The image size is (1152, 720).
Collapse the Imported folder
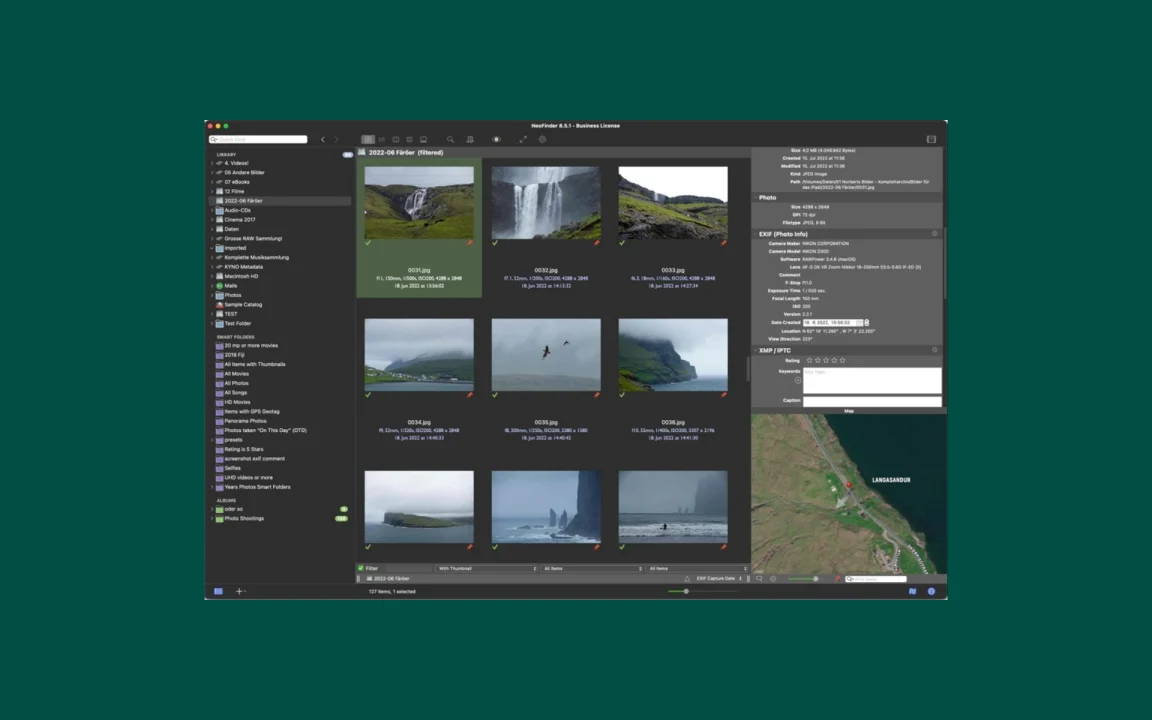click(x=212, y=248)
